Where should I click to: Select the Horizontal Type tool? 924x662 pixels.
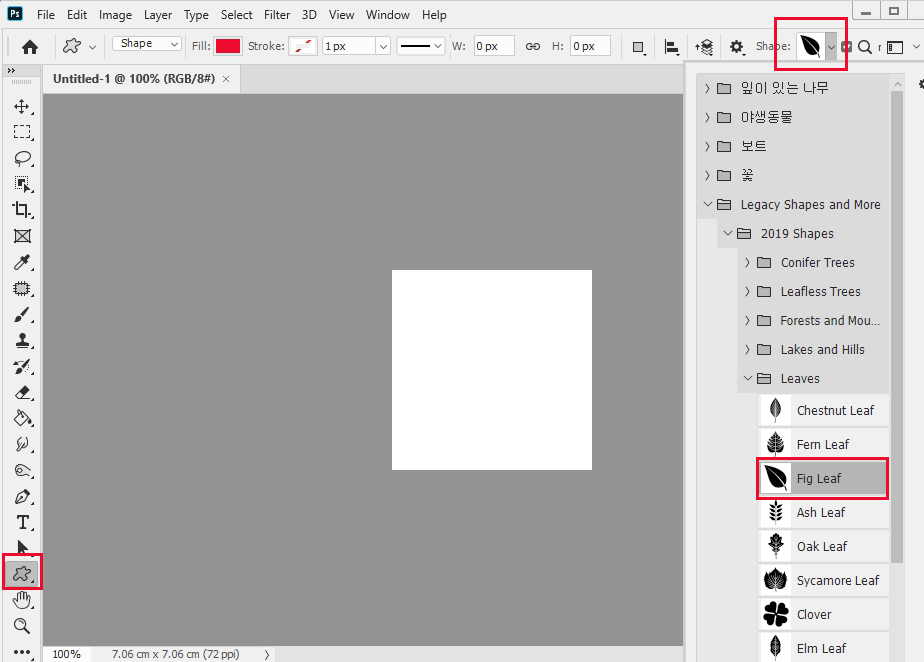pos(22,522)
